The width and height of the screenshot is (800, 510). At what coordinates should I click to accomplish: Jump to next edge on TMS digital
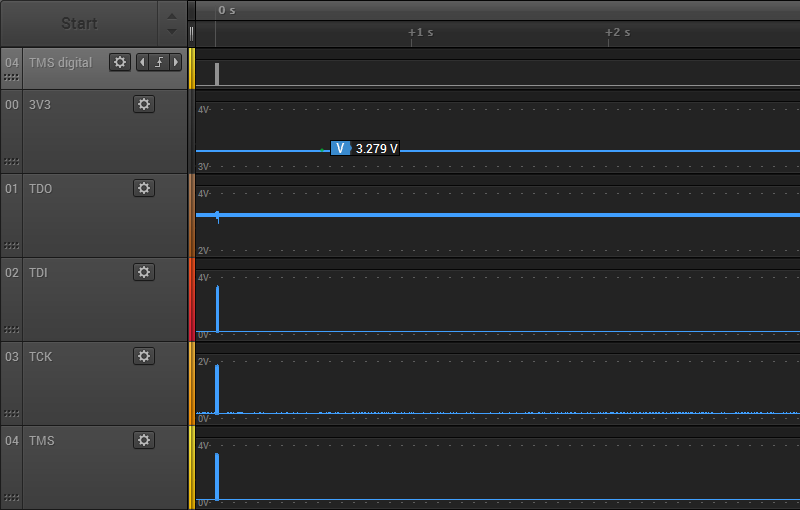click(x=176, y=62)
